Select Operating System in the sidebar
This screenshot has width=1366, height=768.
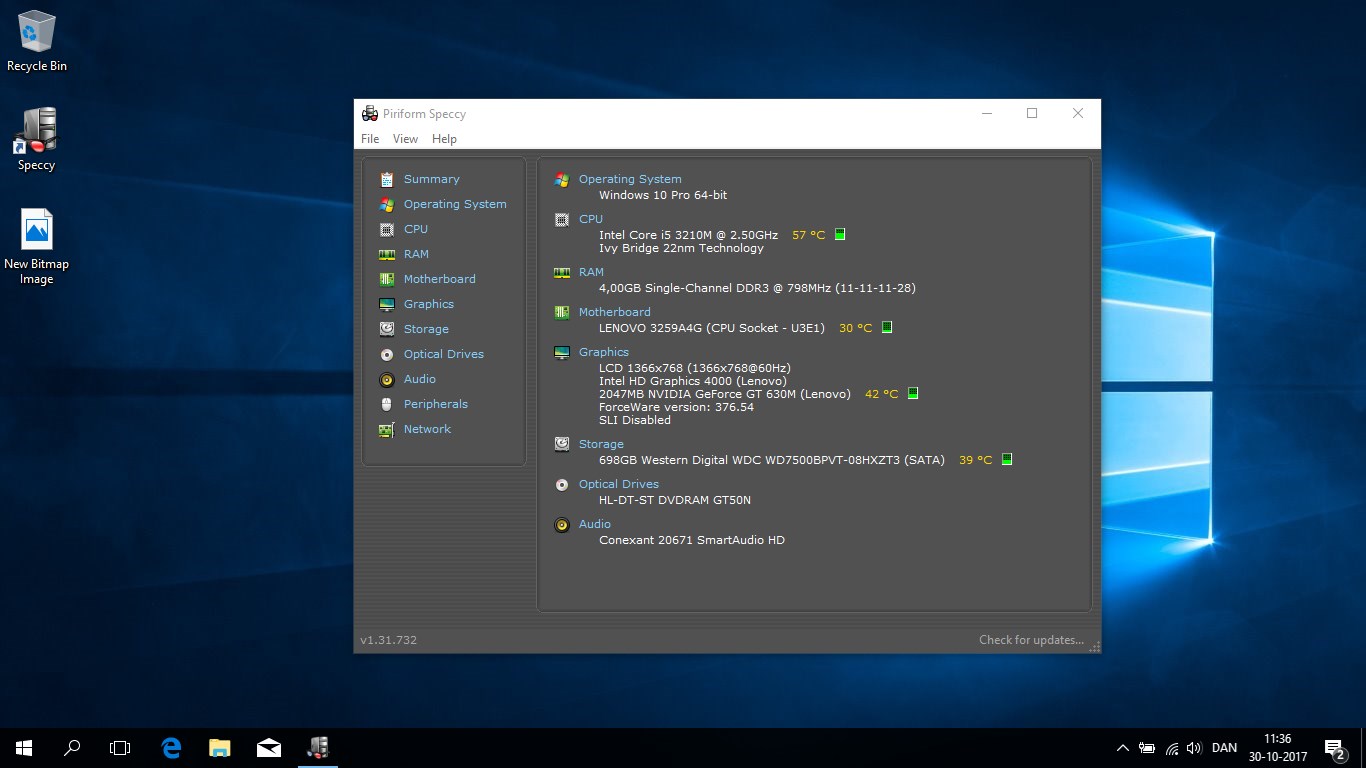(x=455, y=204)
